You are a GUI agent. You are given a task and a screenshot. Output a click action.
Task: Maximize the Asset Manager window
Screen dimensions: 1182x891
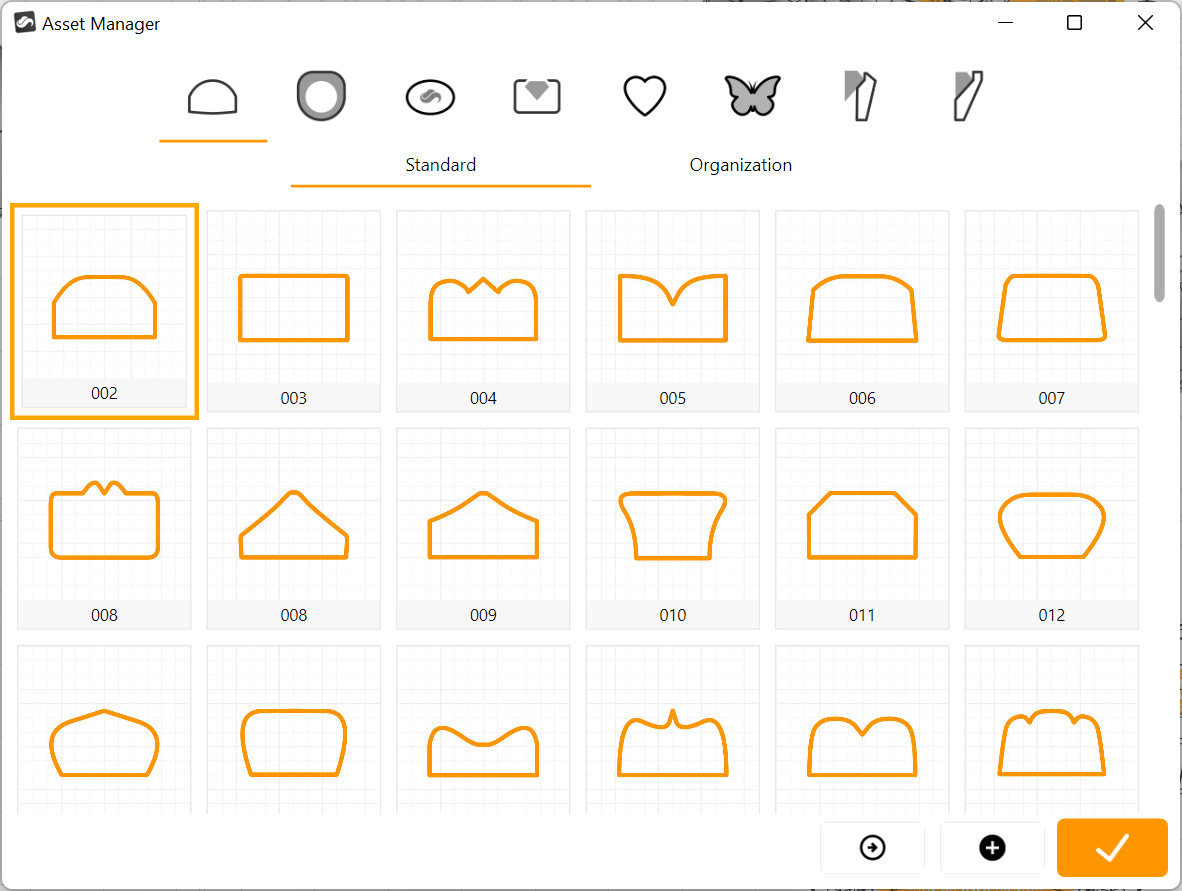tap(1074, 23)
